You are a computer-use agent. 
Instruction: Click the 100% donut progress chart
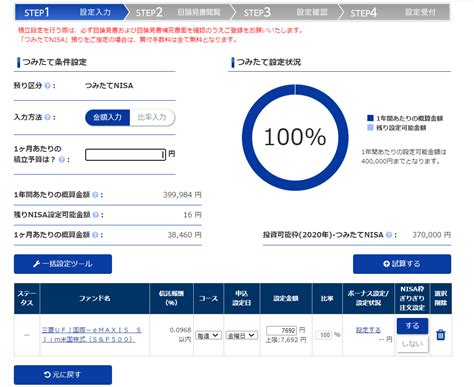point(295,137)
